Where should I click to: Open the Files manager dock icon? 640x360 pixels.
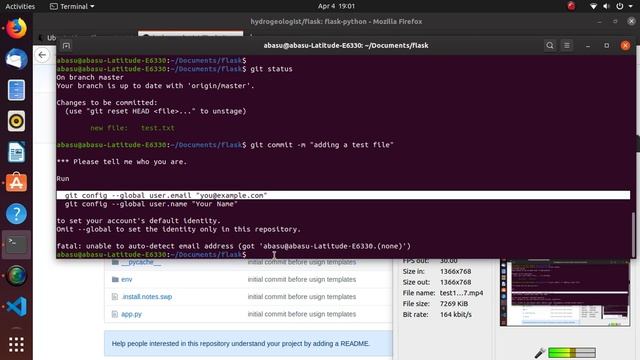tap(16, 90)
